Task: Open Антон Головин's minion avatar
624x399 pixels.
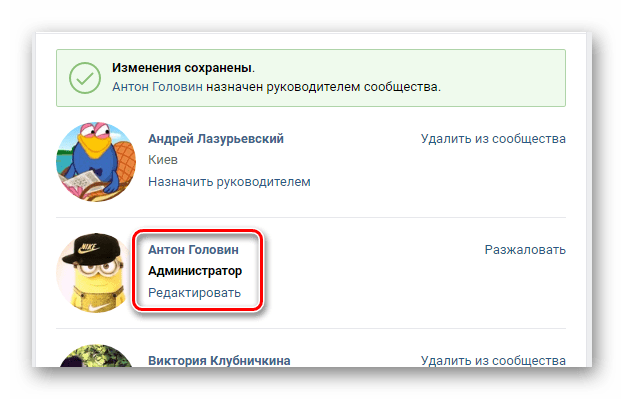Action: click(94, 273)
